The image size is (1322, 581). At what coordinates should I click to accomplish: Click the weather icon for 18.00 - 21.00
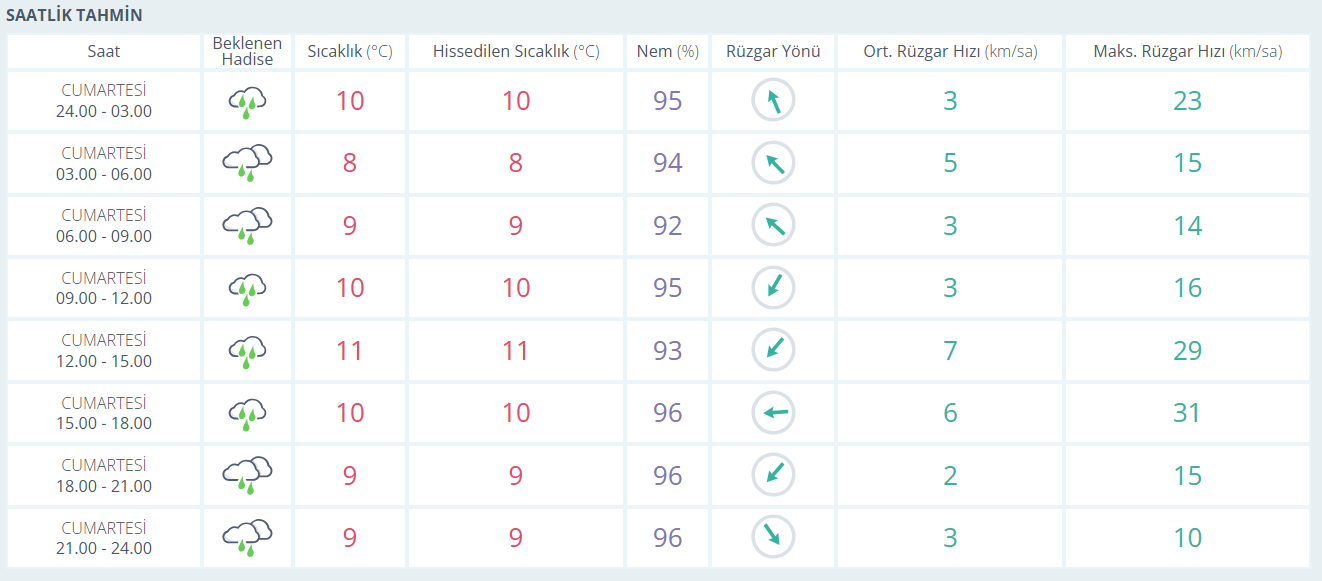[x=247, y=476]
